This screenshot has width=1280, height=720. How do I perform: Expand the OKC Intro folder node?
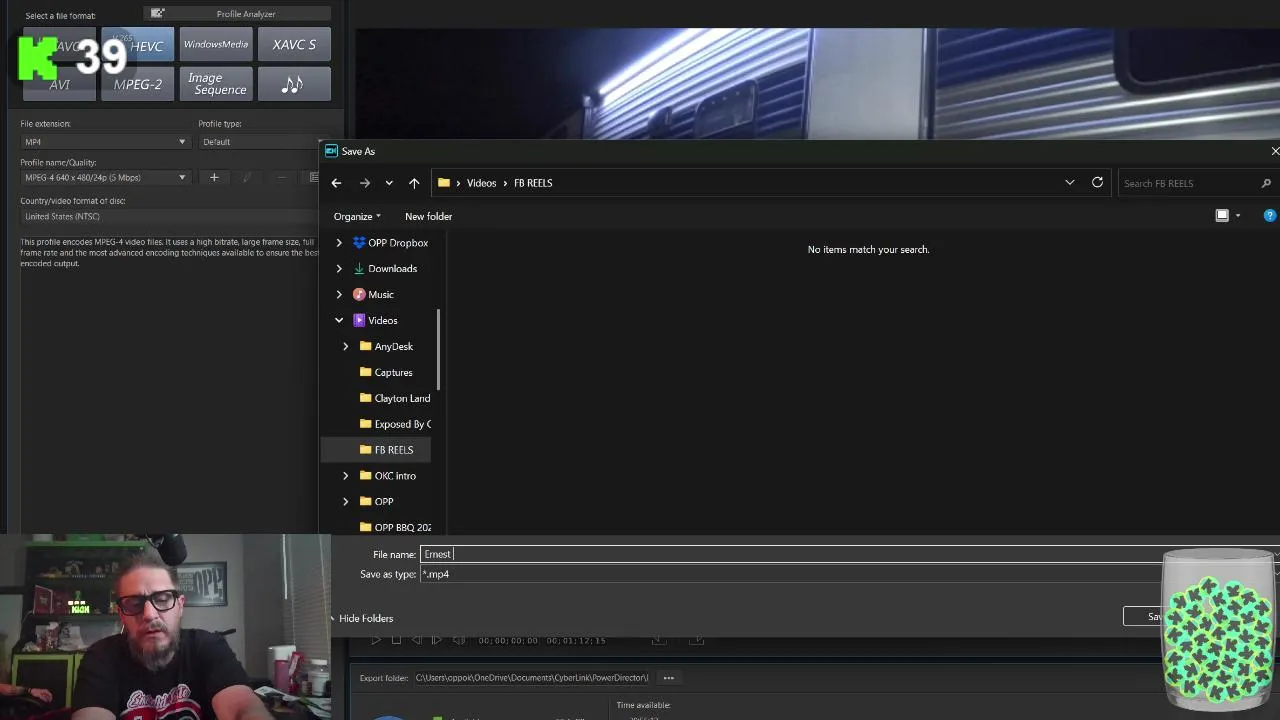coord(346,476)
